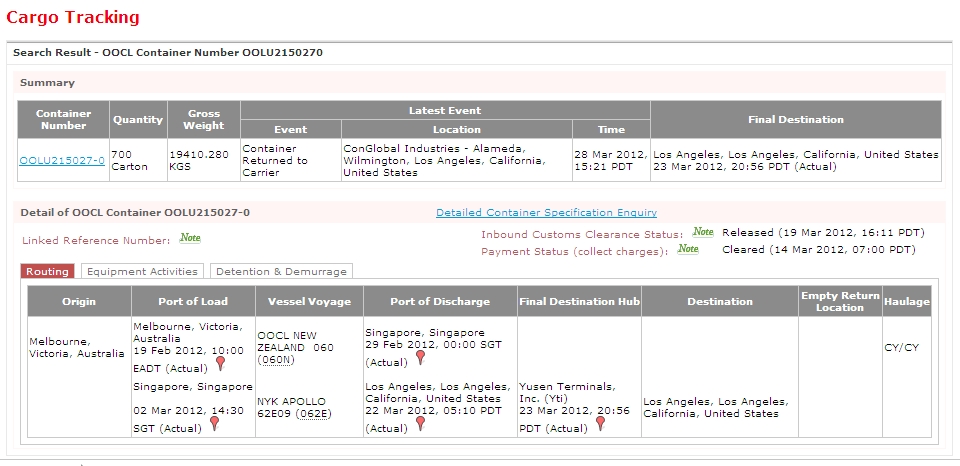The width and height of the screenshot is (960, 466).
Task: Click Note icon beside Linked Reference Number
Action: (190, 238)
